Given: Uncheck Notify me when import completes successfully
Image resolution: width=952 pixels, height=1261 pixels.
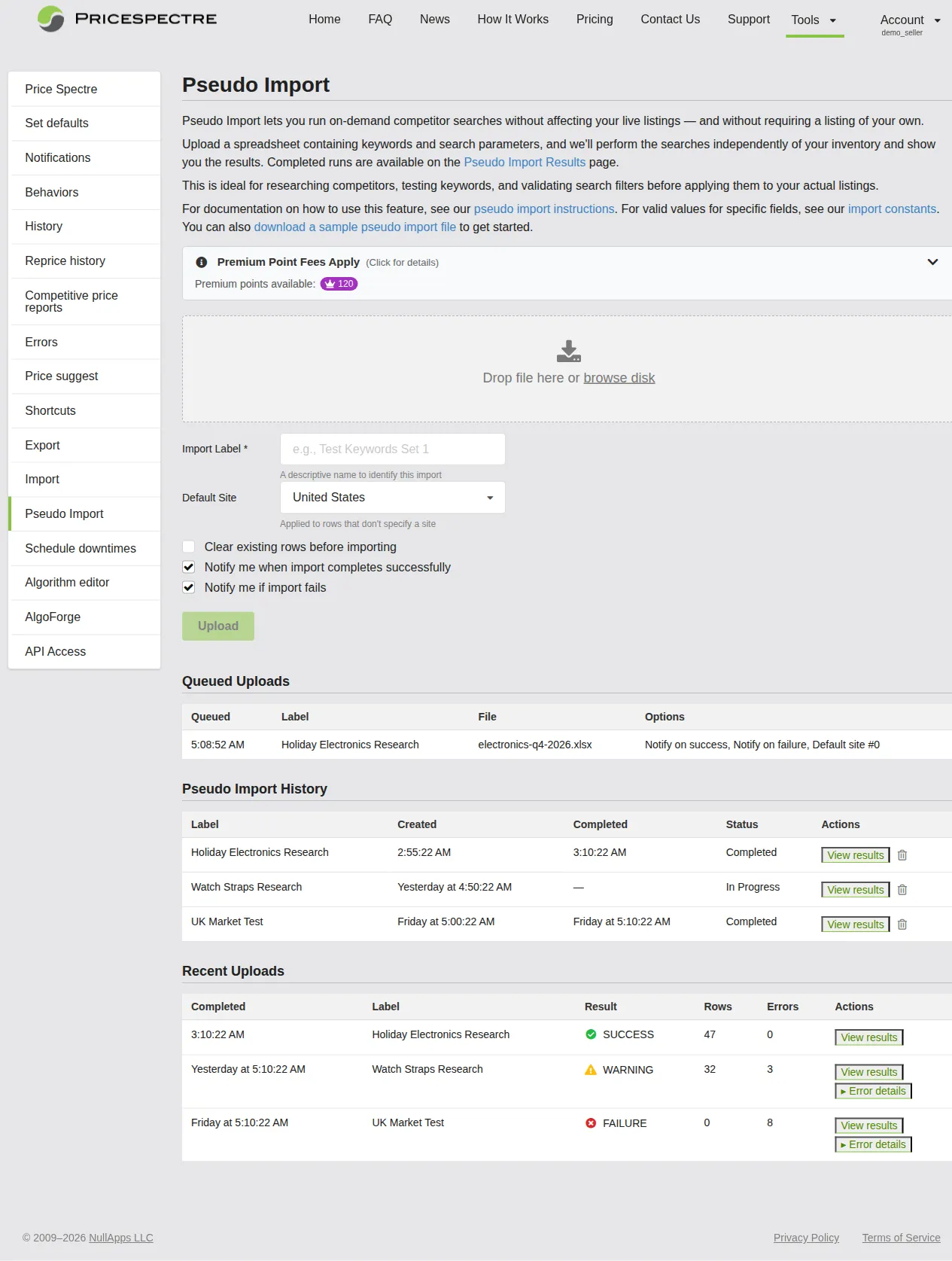Looking at the screenshot, I should pyautogui.click(x=189, y=568).
